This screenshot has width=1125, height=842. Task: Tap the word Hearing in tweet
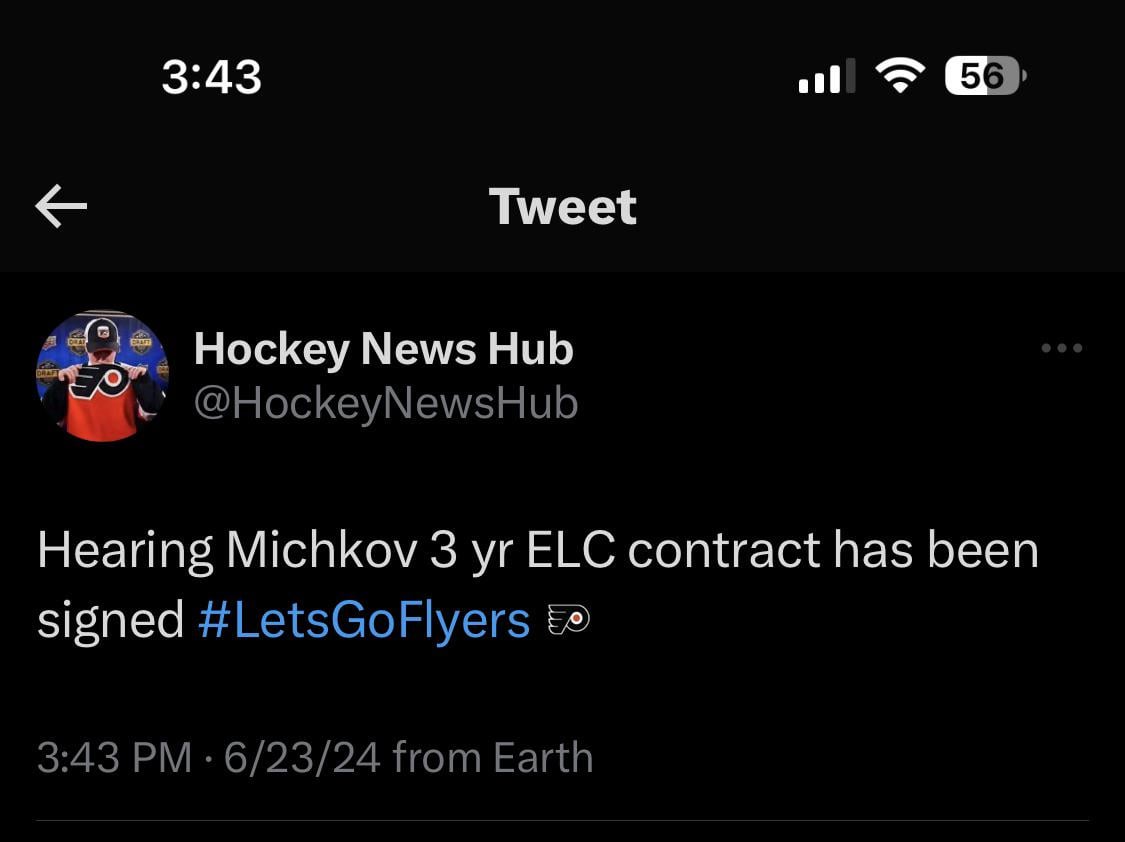click(125, 553)
